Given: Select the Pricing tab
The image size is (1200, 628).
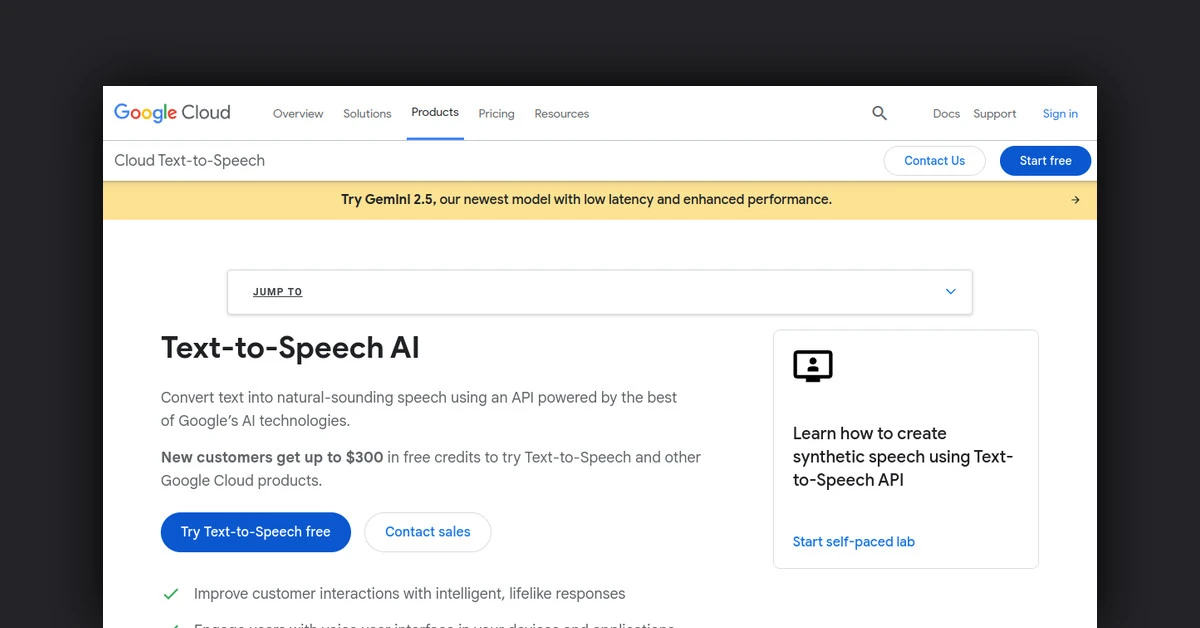Looking at the screenshot, I should coord(496,114).
